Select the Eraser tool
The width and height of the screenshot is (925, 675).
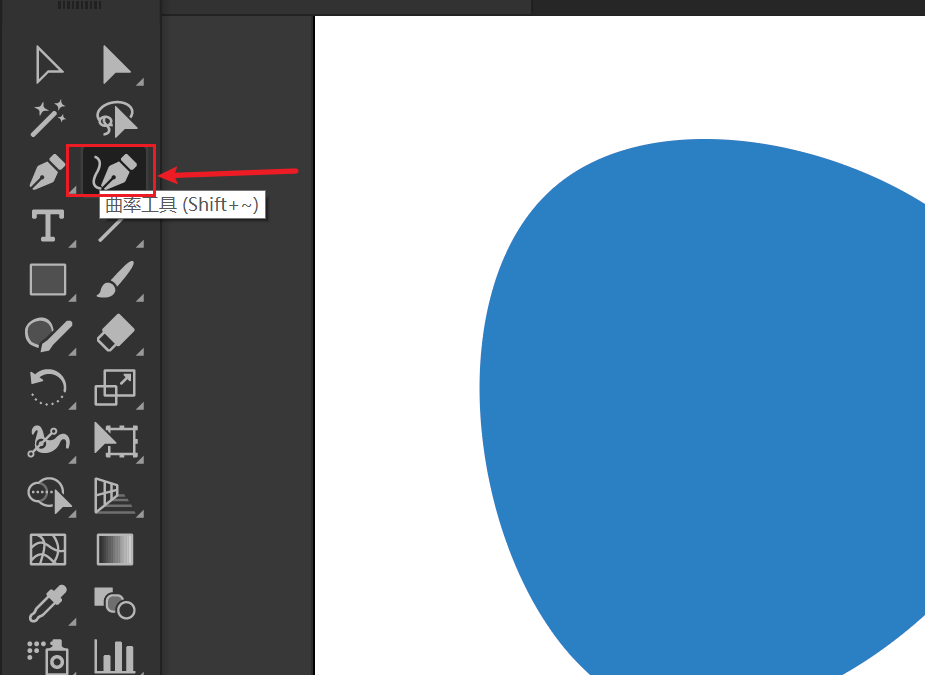tap(116, 333)
